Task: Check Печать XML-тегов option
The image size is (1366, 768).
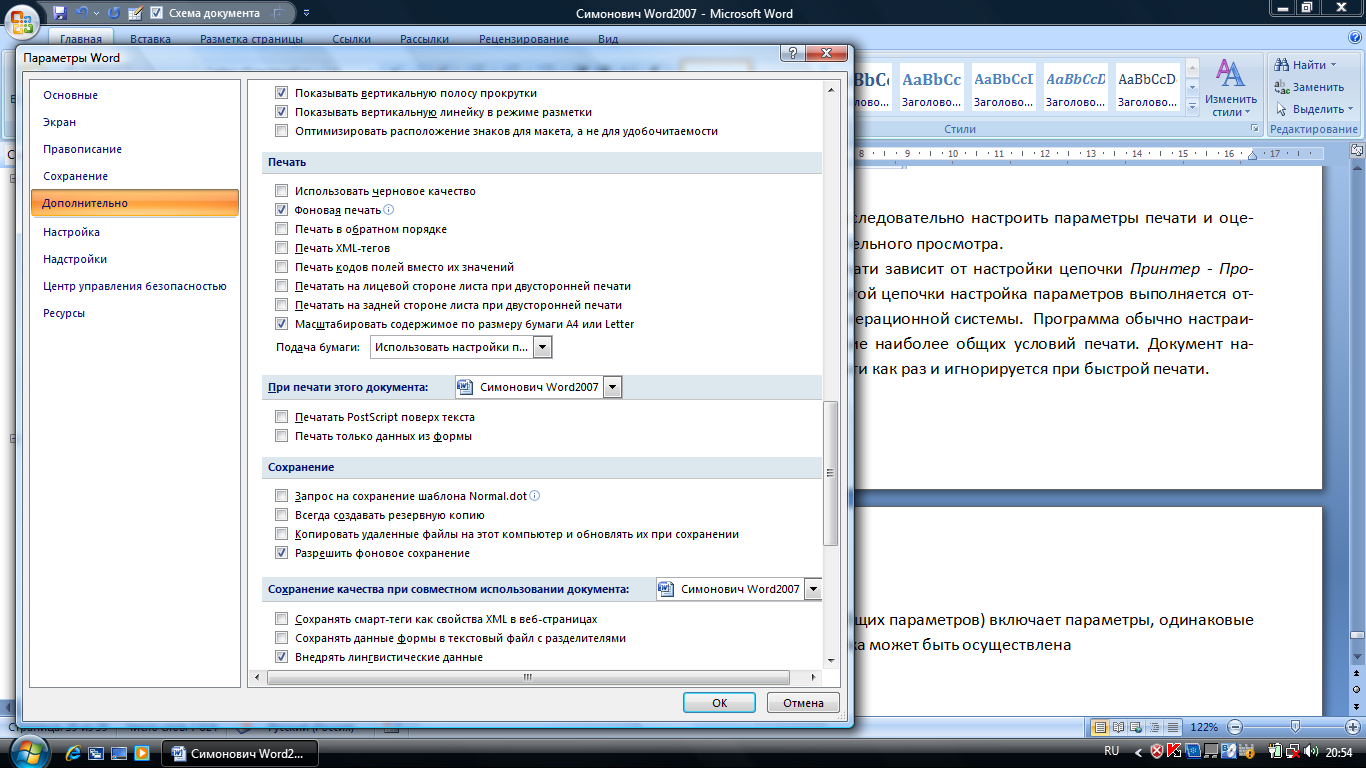Action: pos(281,248)
